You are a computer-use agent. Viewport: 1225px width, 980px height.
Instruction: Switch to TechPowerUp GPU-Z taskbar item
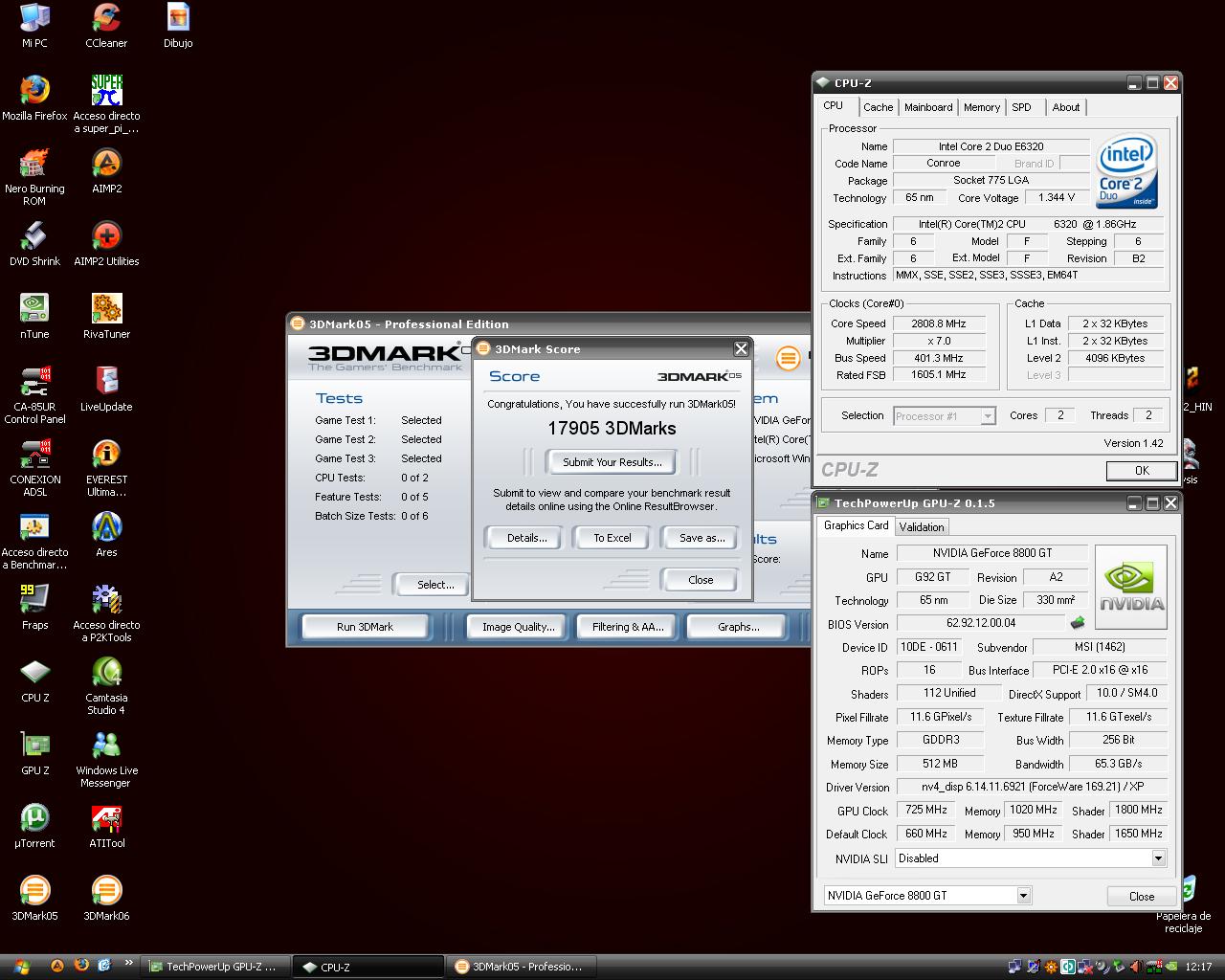214,967
